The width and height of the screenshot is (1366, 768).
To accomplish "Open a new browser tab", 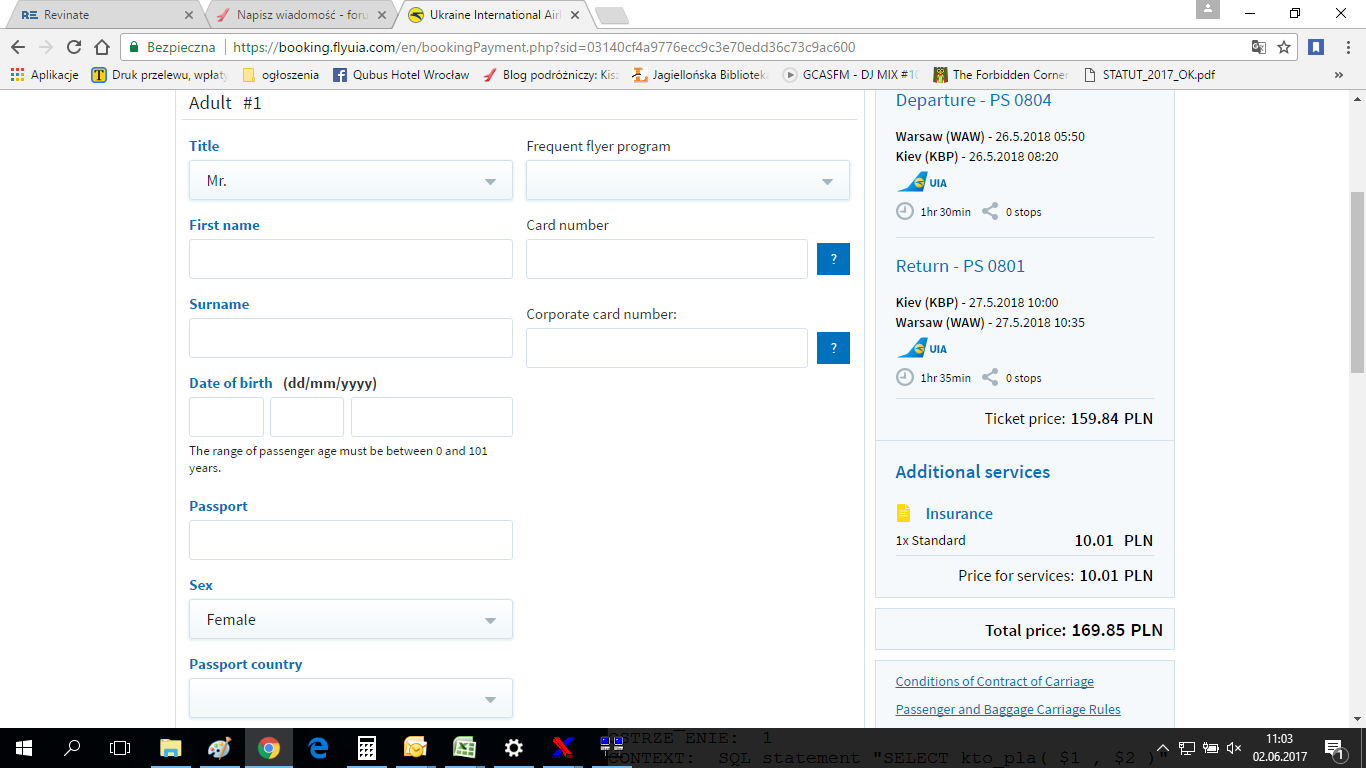I will 611,15.
